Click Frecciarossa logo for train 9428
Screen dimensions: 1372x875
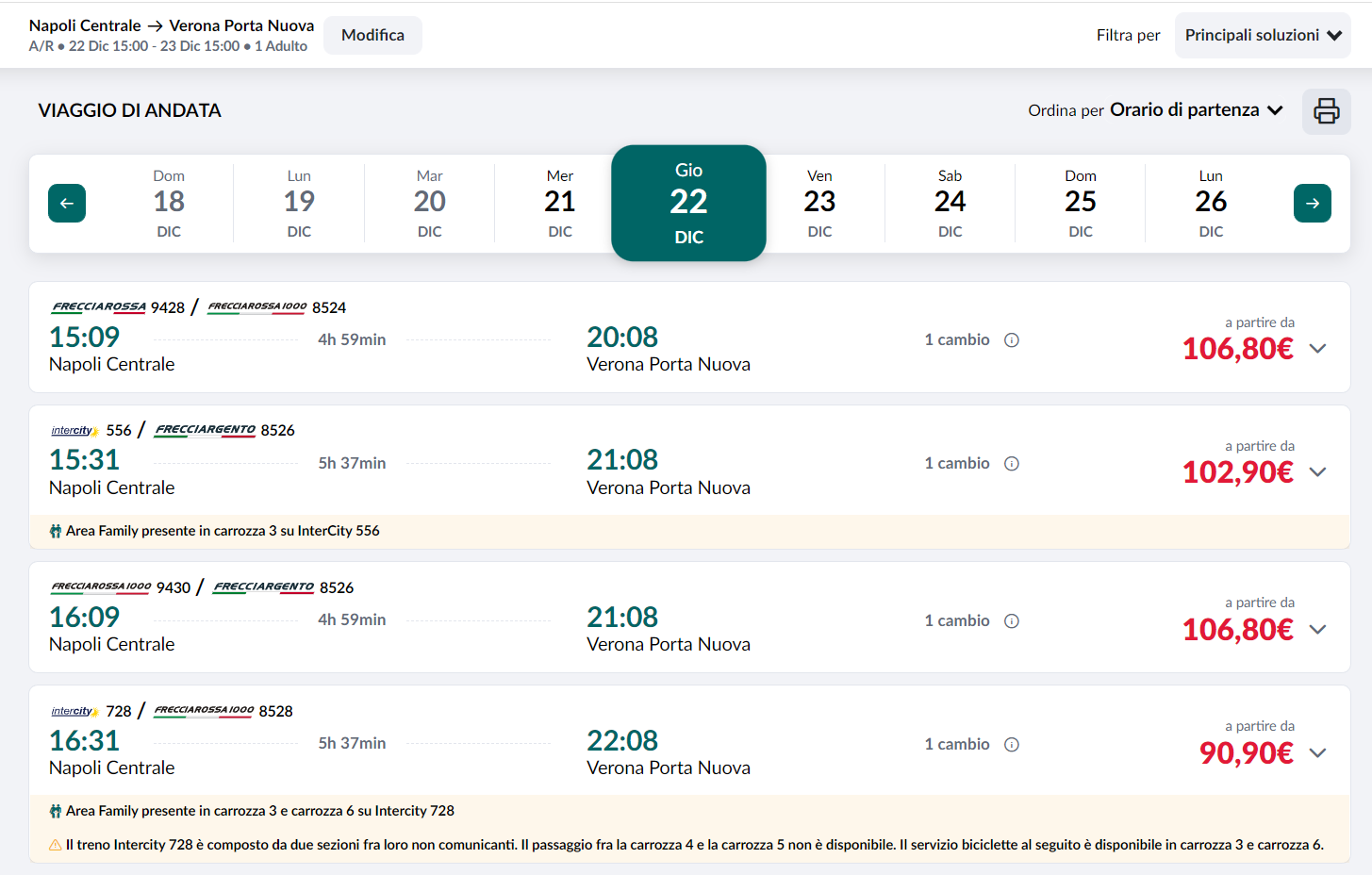99,307
